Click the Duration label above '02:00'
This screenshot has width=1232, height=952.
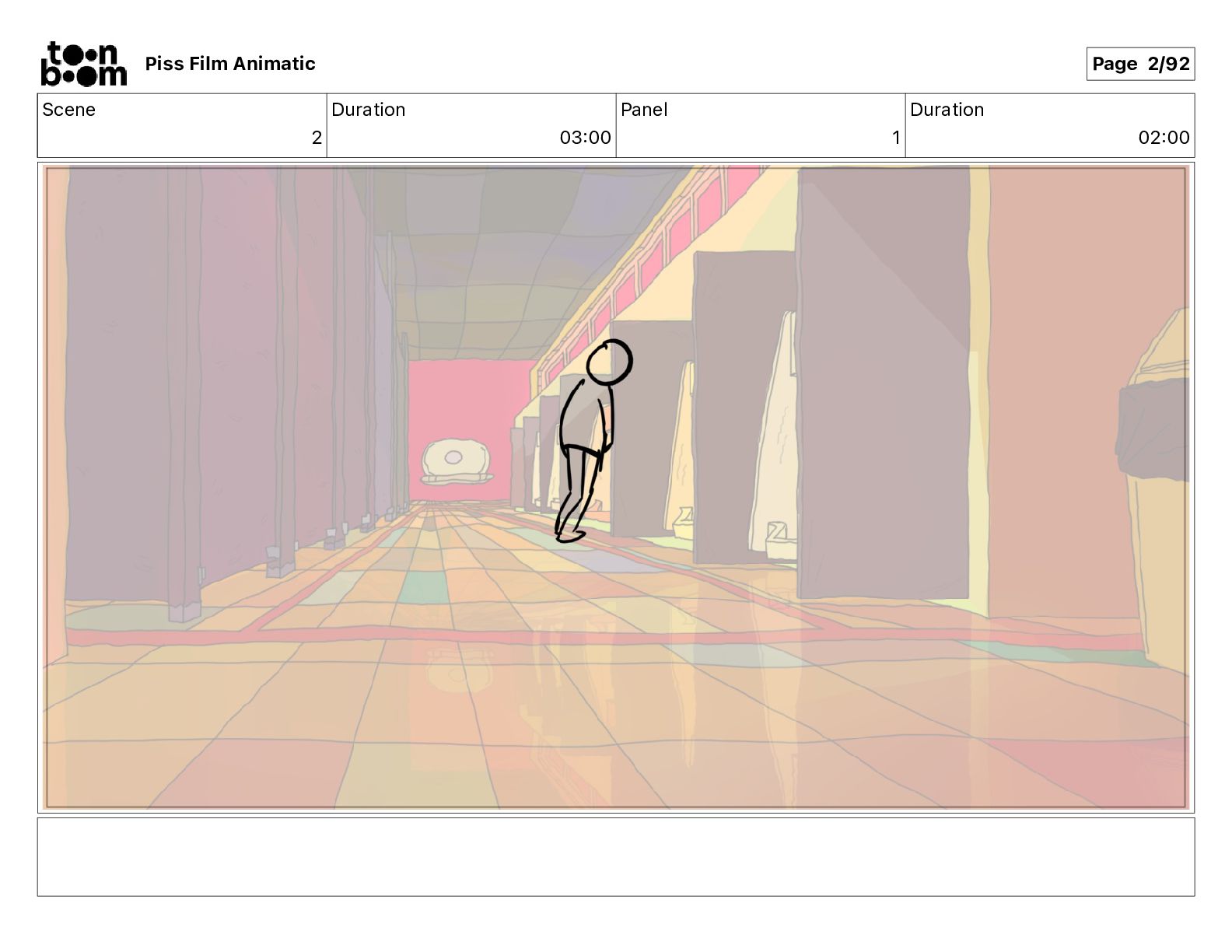947,110
